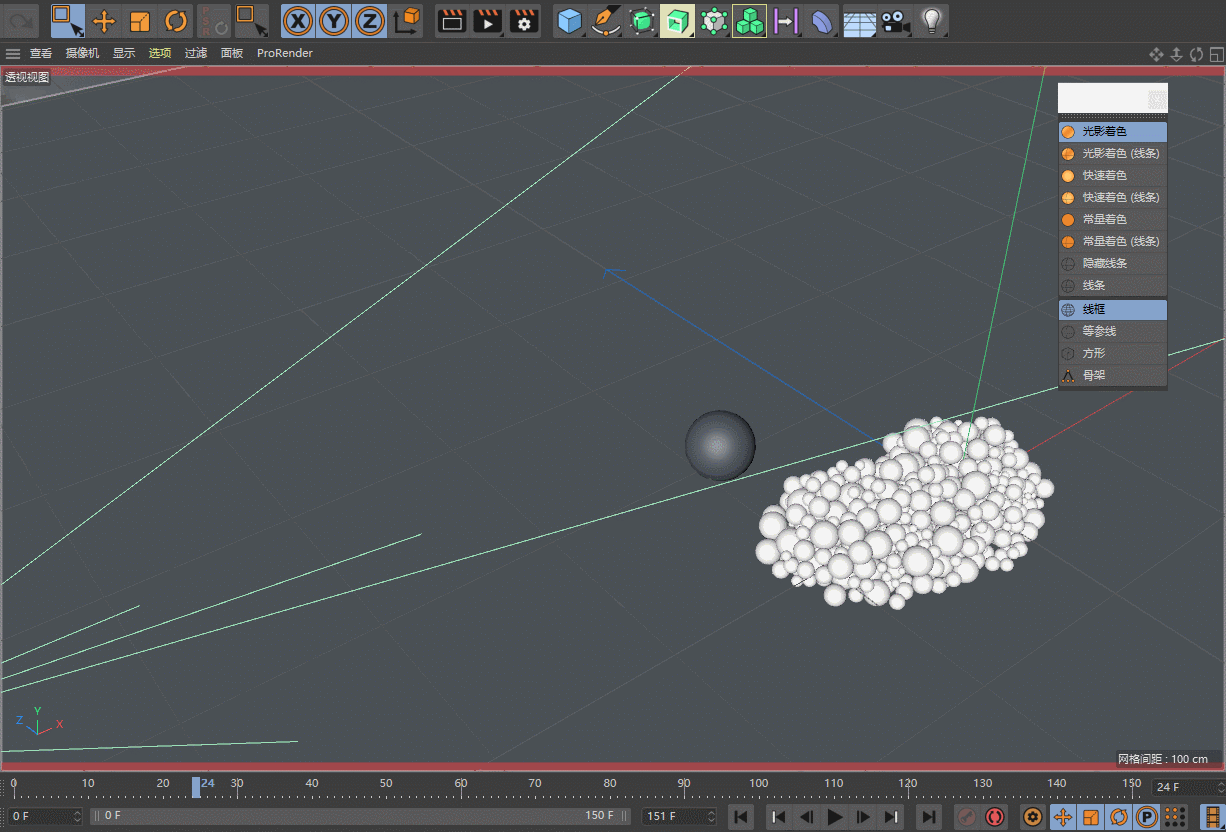Viewport: 1226px width, 832px height.
Task: Add a floor environment object
Action: pos(859,20)
